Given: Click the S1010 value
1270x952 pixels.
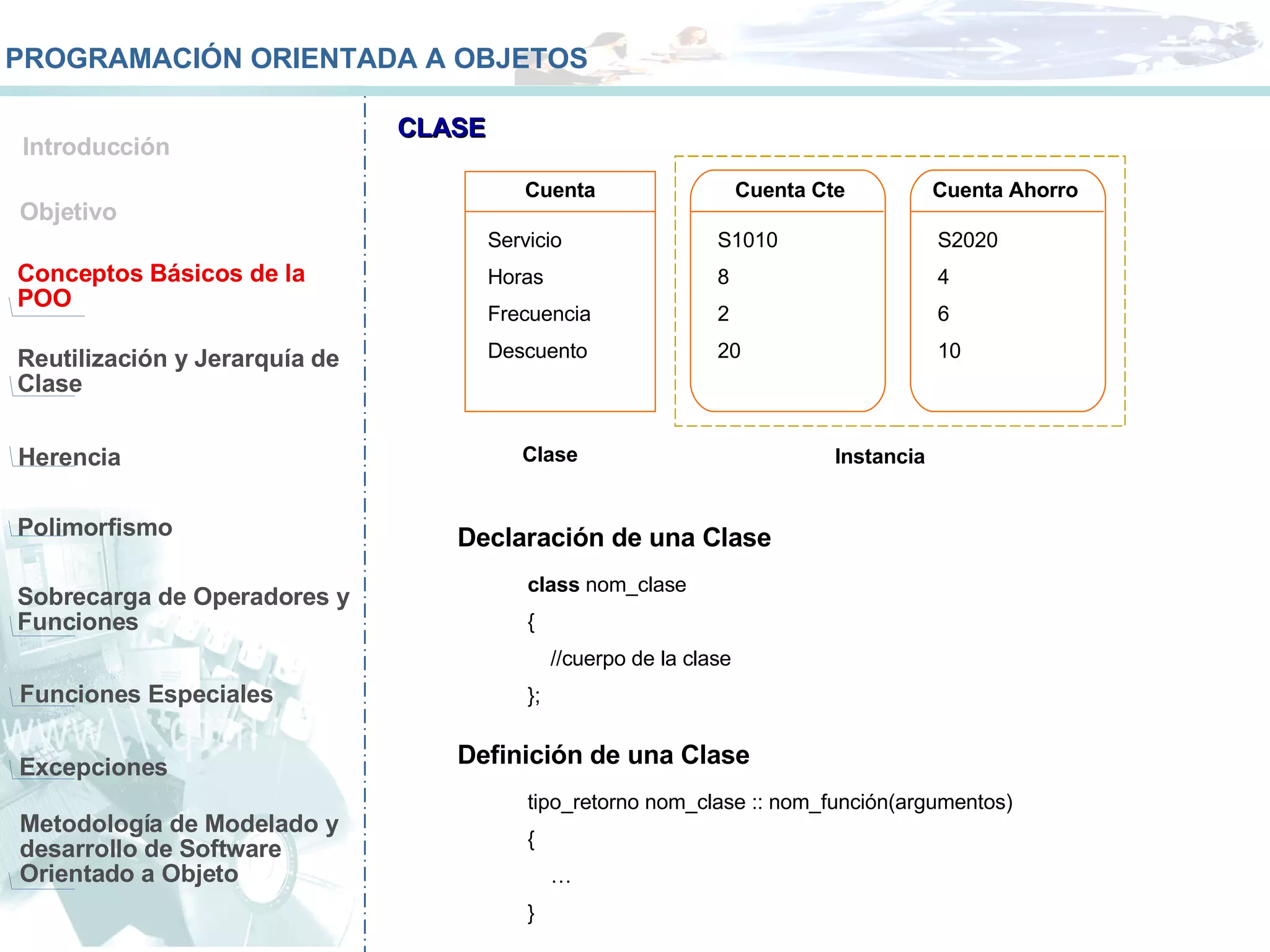Looking at the screenshot, I should [x=747, y=240].
